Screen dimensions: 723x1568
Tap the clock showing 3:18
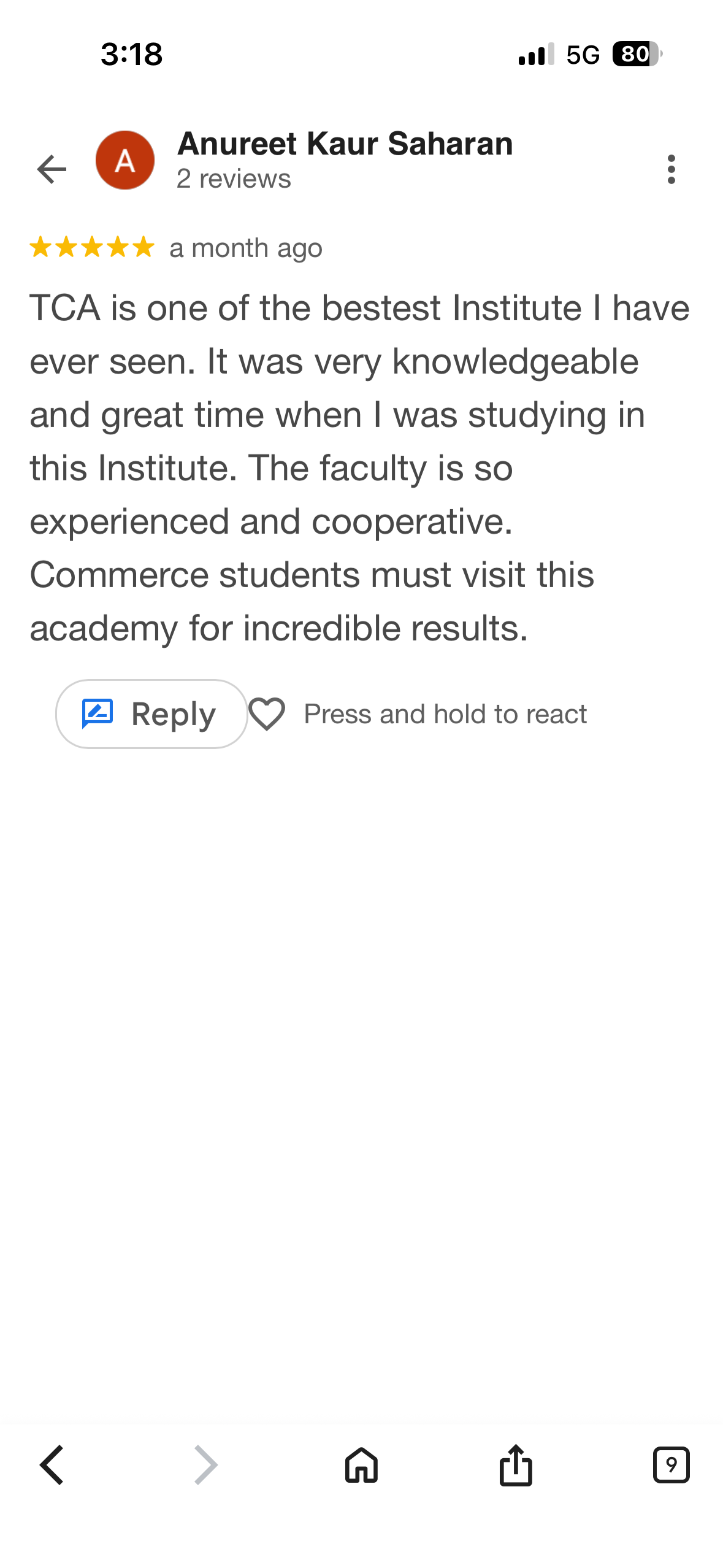(132, 54)
